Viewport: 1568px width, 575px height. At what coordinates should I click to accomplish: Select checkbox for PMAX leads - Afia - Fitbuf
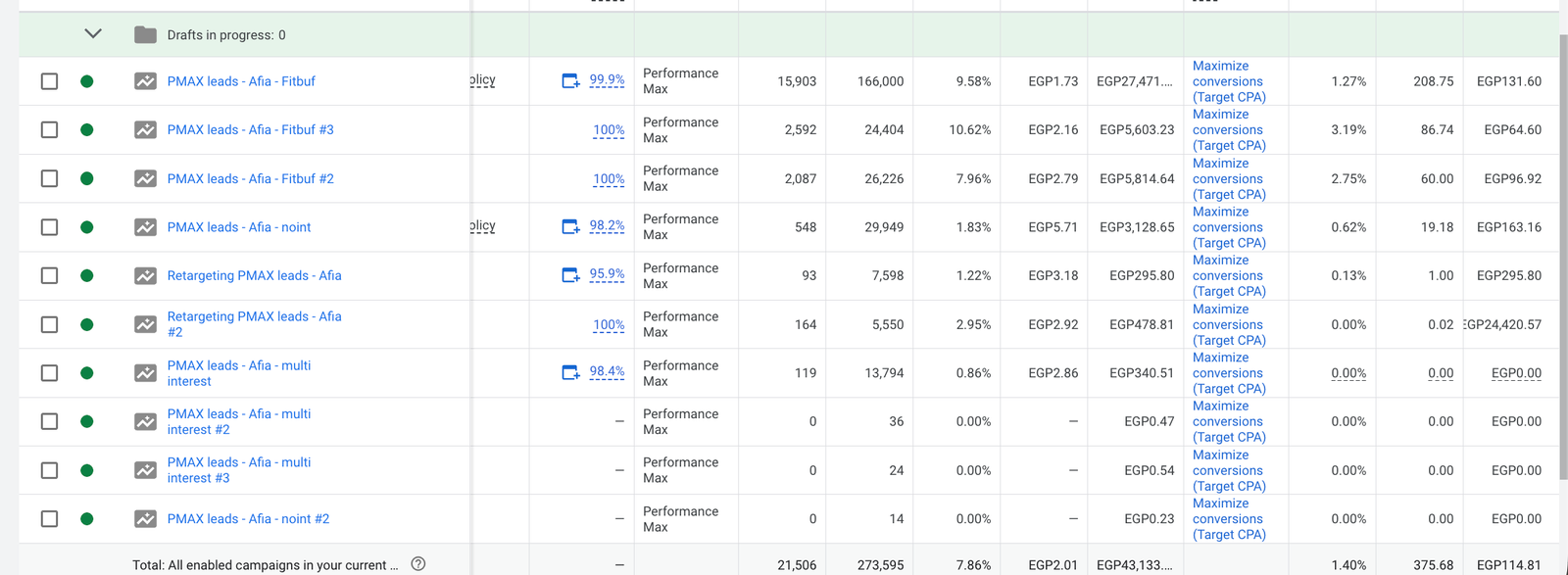coord(49,81)
